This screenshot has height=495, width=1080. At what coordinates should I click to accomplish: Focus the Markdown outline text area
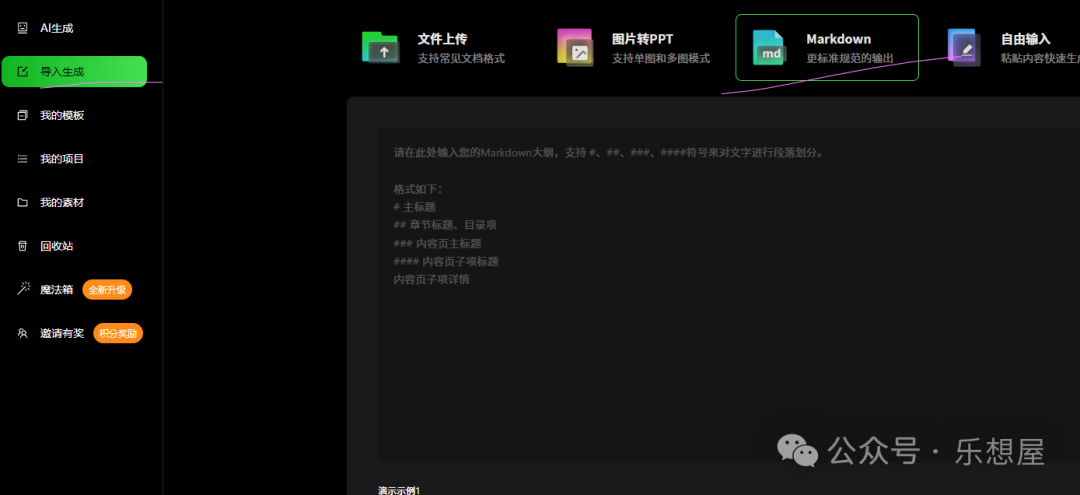click(728, 295)
